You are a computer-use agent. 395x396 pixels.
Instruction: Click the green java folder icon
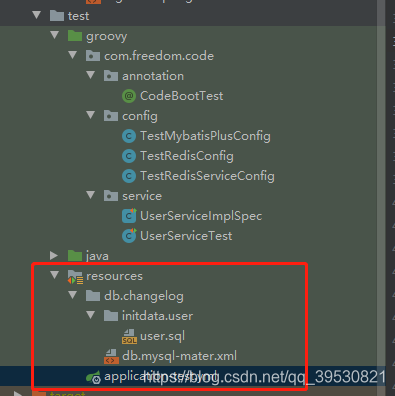coord(75,256)
